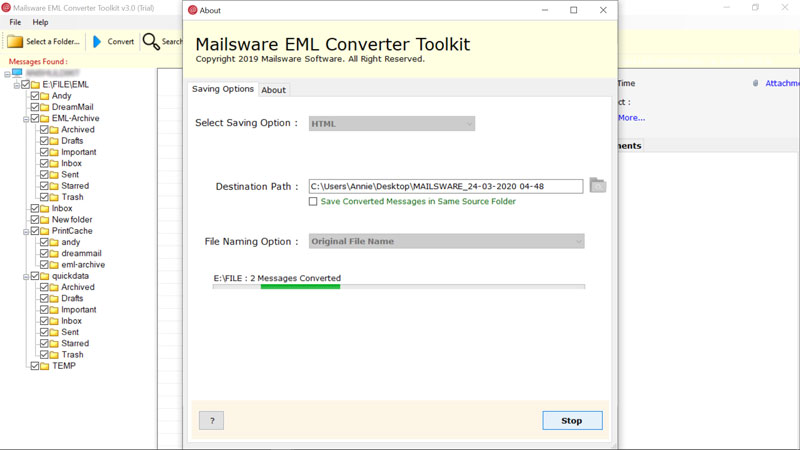Uncheck the eml-archive subfolder checkbox
Viewport: 800px width, 450px height.
pyautogui.click(x=44, y=264)
